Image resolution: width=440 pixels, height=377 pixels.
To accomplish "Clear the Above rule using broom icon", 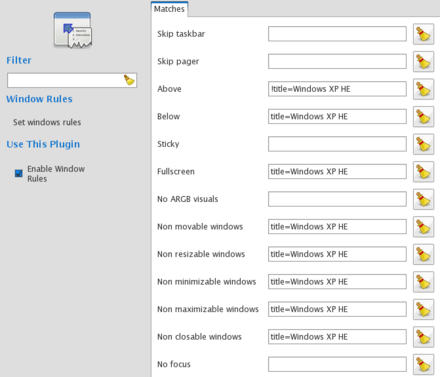I will (x=423, y=89).
